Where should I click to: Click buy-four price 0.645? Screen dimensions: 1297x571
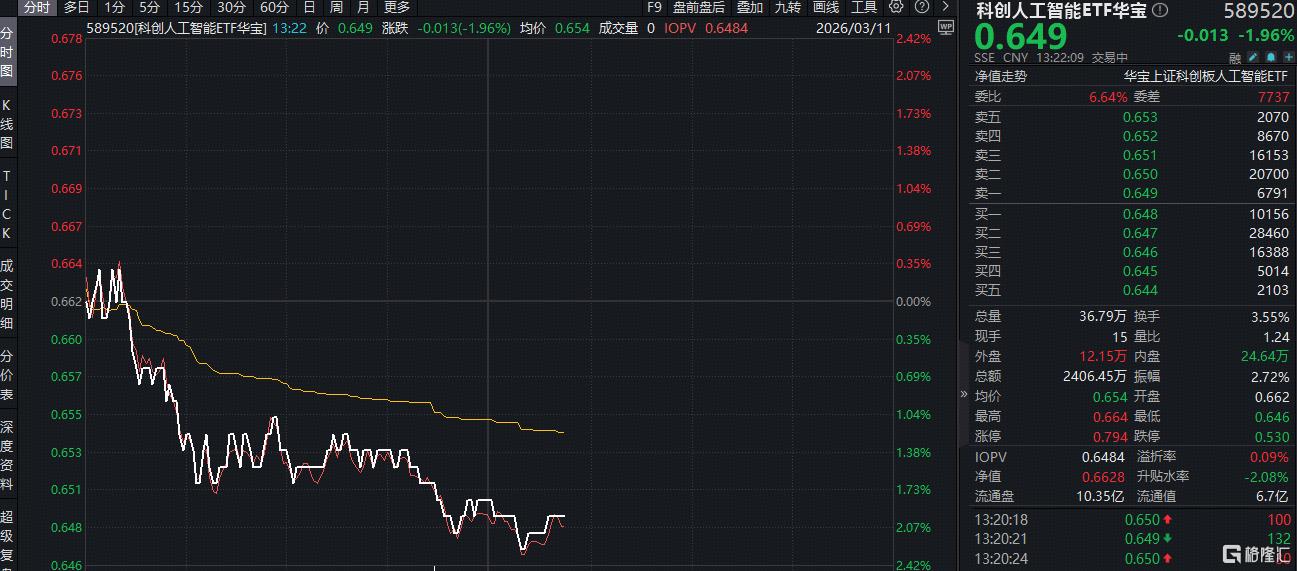1140,271
